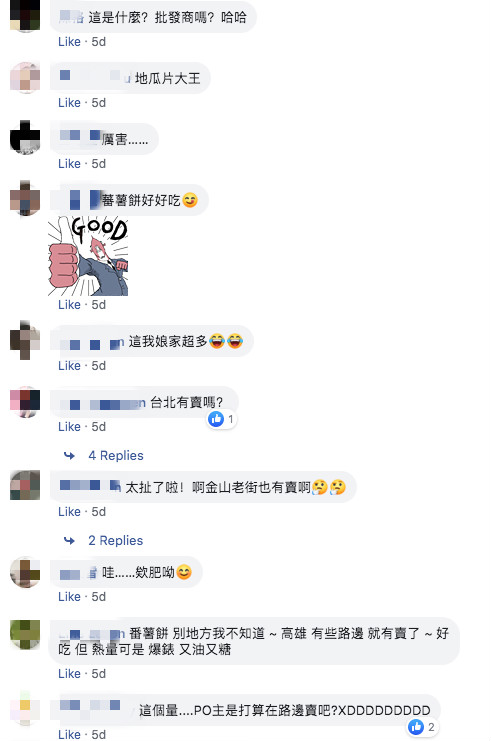Expand the 2 Replies thread
The width and height of the screenshot is (491, 741).
[x=115, y=540]
